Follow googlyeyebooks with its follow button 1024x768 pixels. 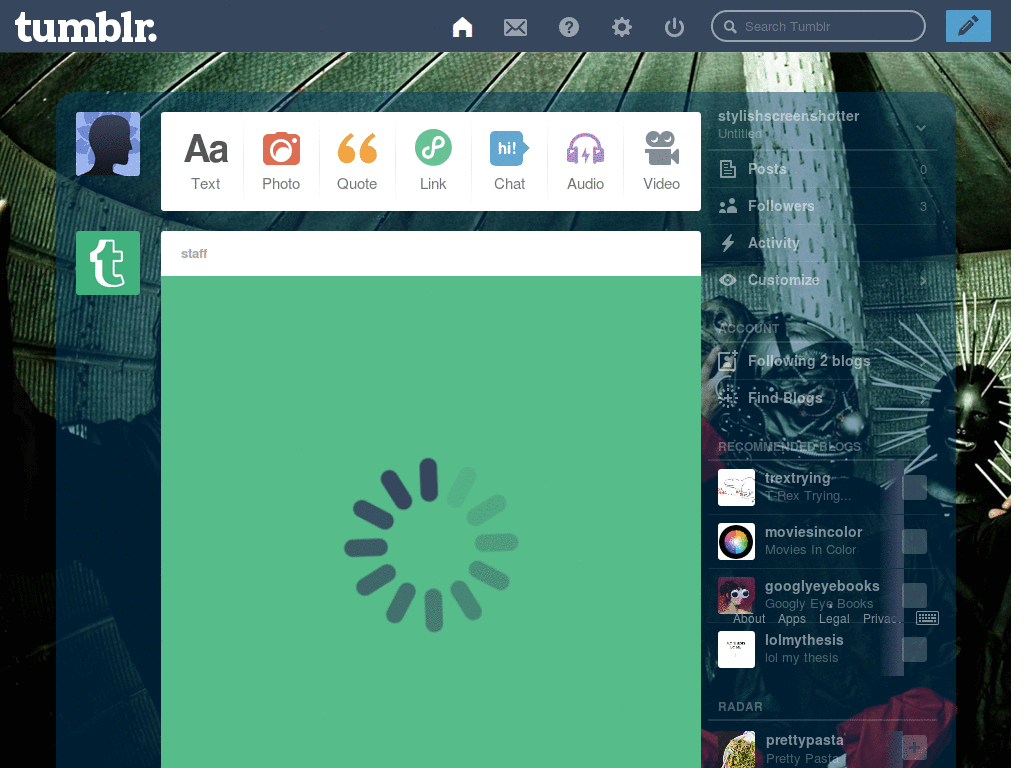click(914, 595)
